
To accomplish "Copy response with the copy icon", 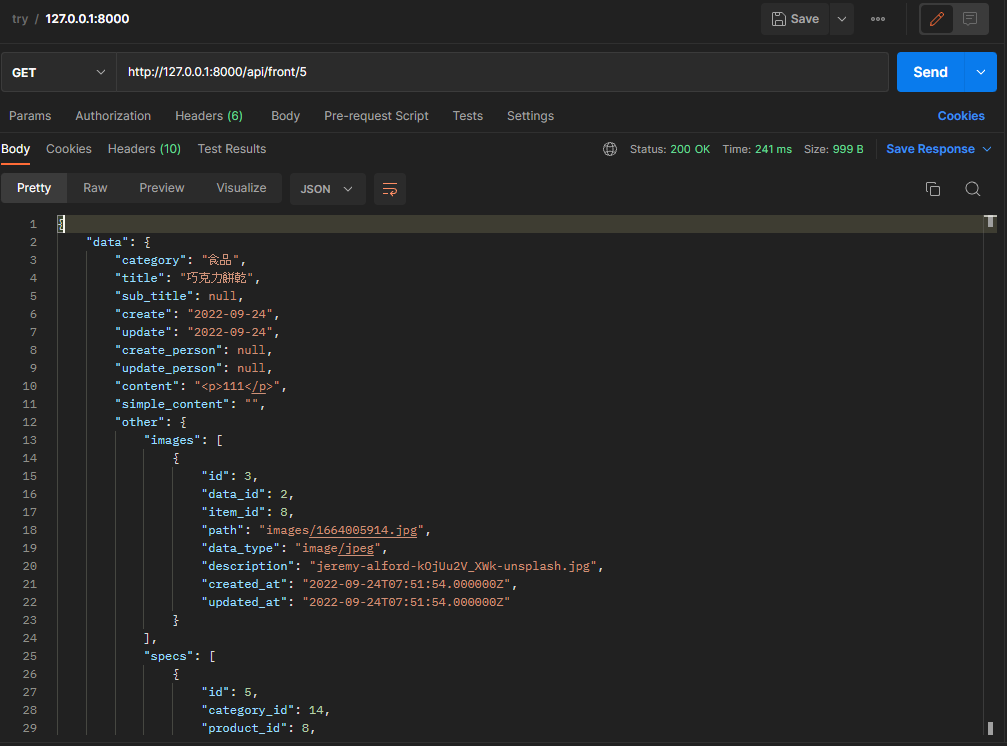I will coord(933,189).
